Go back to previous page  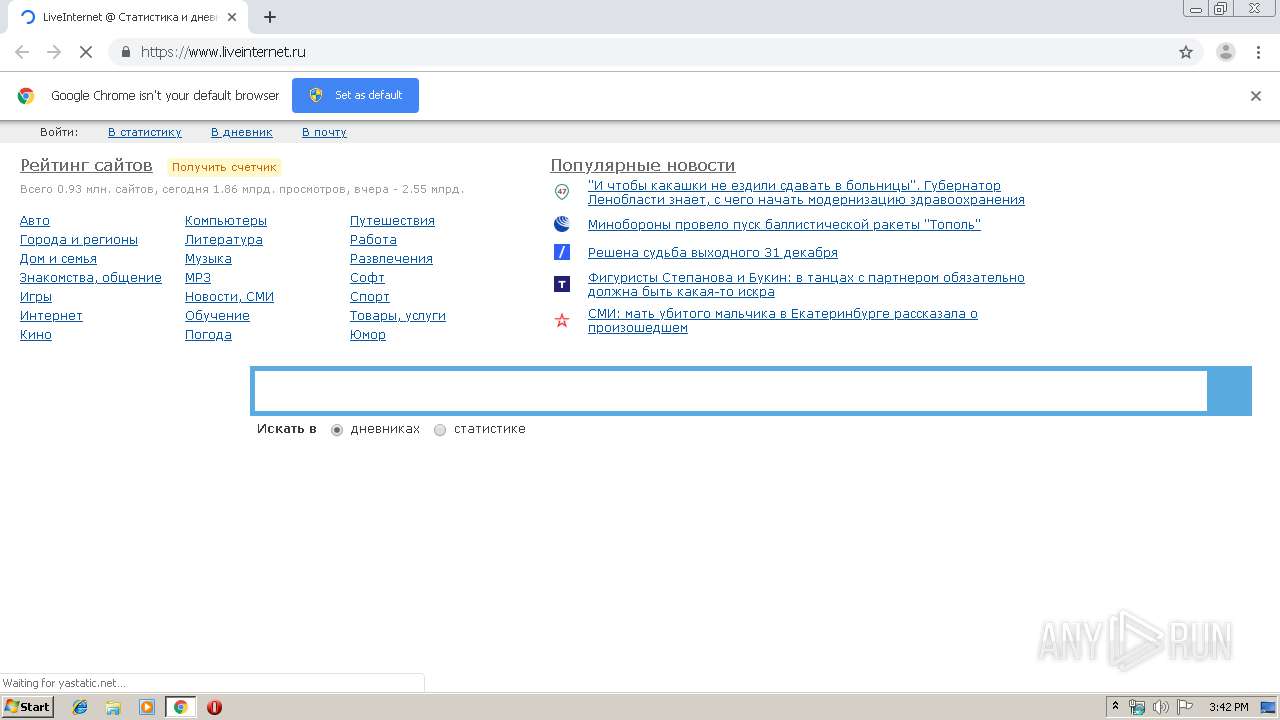(22, 52)
